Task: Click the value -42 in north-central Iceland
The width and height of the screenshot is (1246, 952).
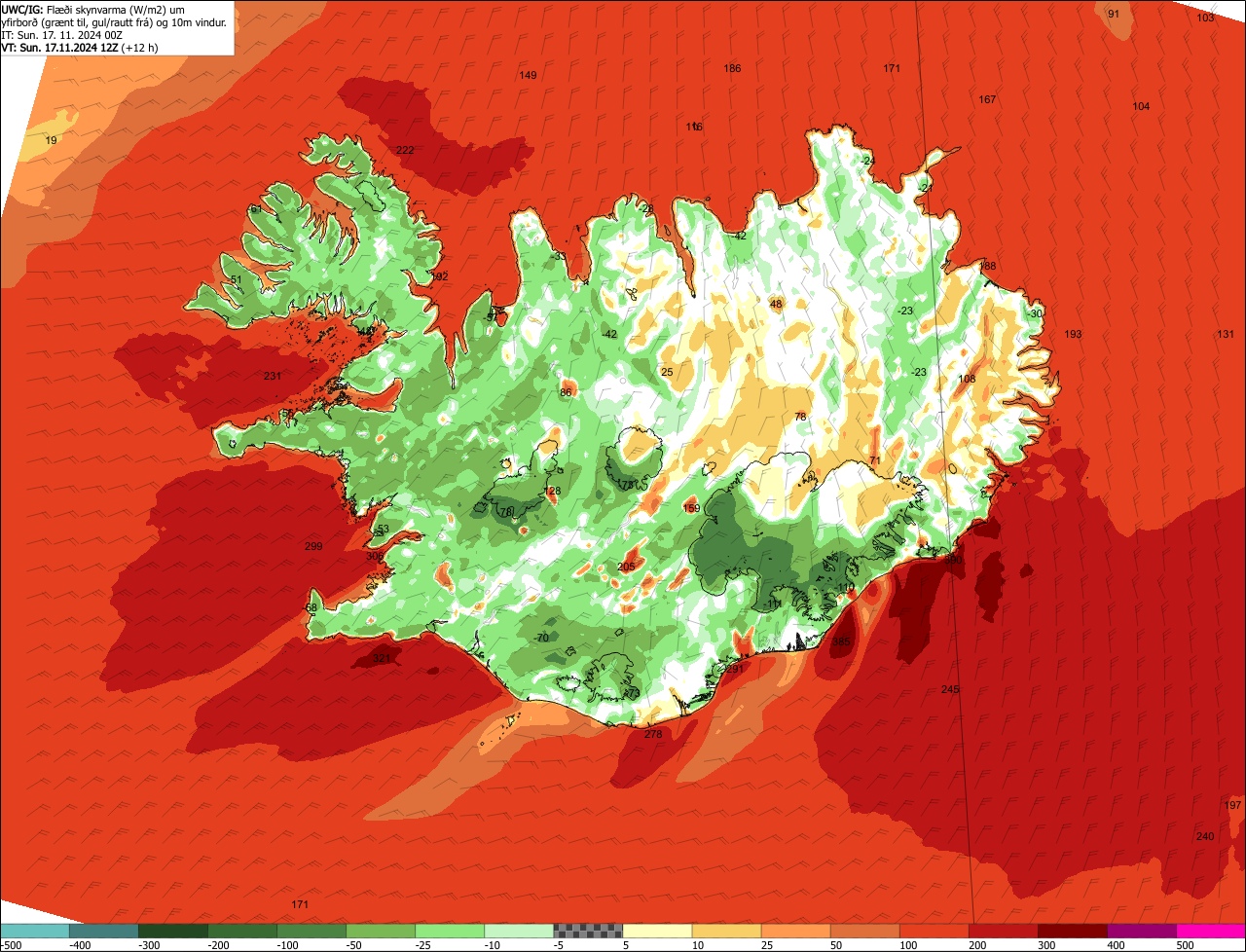Action: pos(609,335)
